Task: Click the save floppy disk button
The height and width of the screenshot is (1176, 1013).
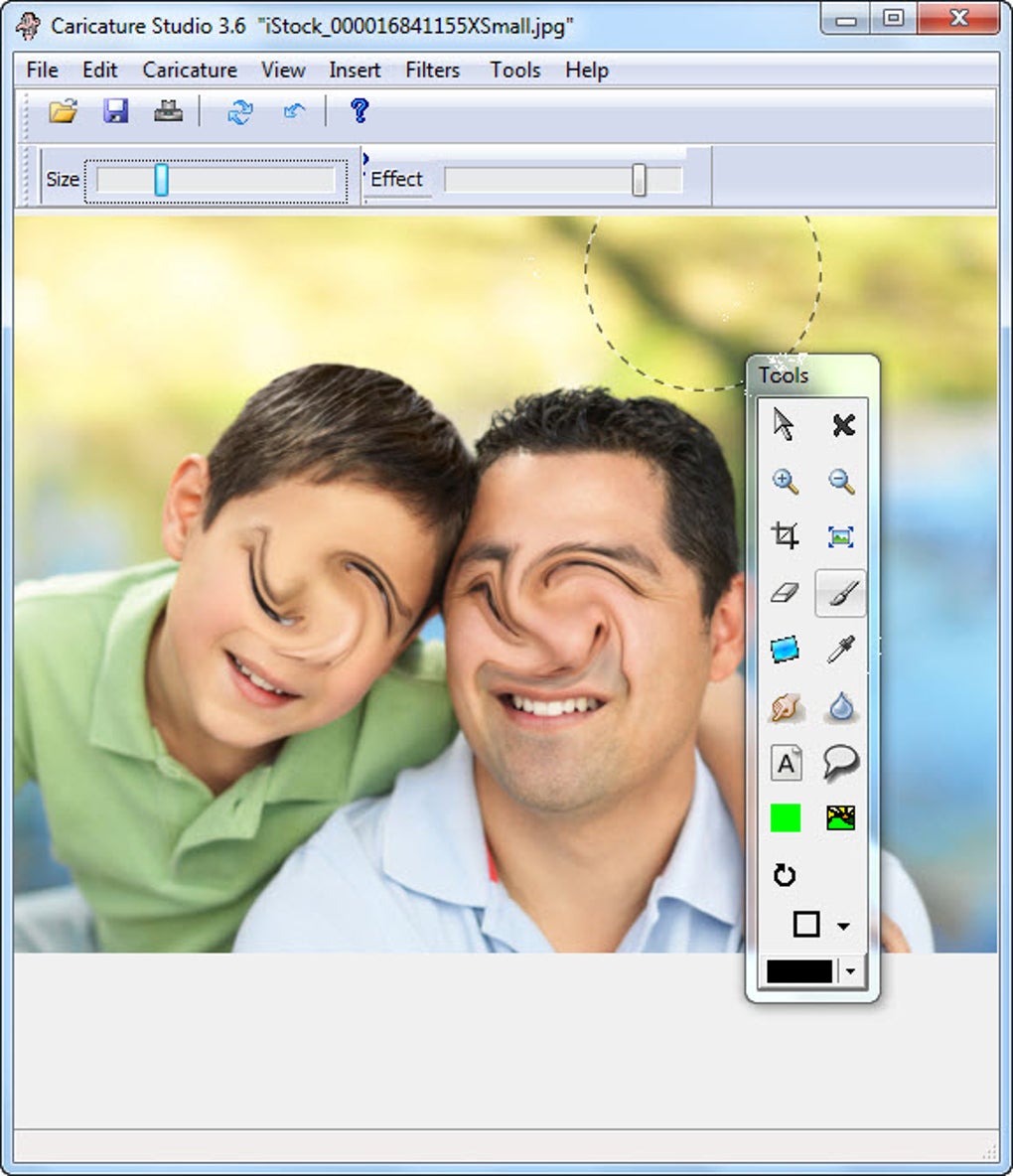Action: [115, 111]
